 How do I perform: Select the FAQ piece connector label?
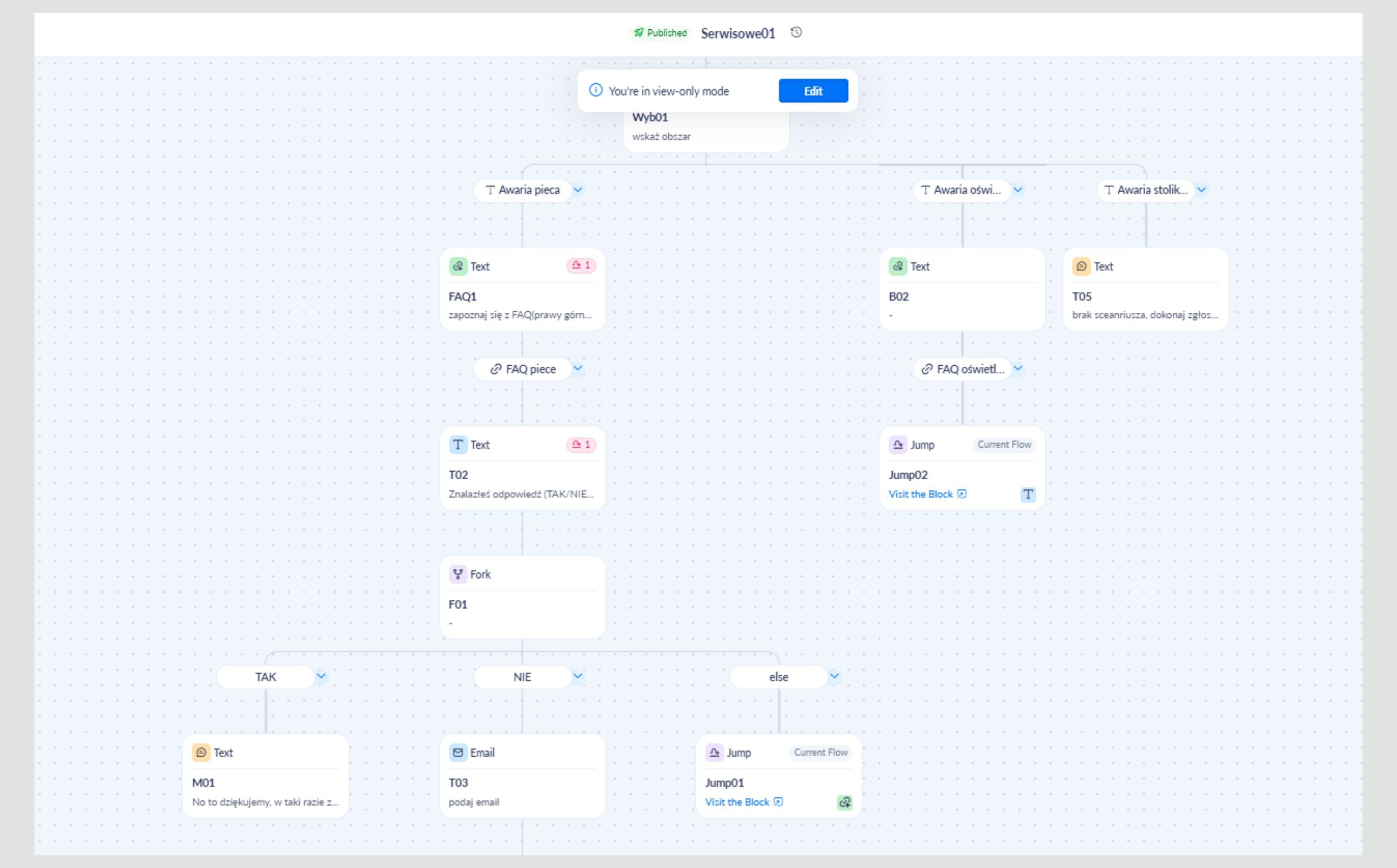(x=523, y=369)
